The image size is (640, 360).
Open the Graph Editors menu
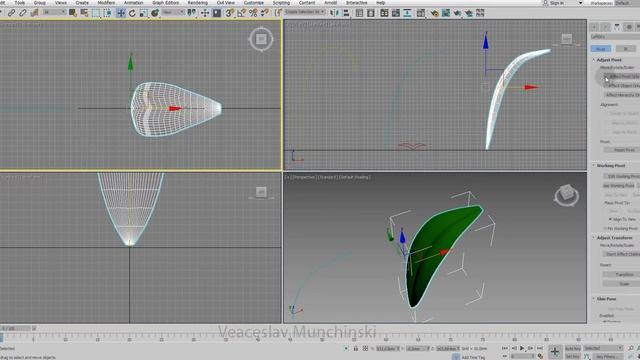(166, 3)
